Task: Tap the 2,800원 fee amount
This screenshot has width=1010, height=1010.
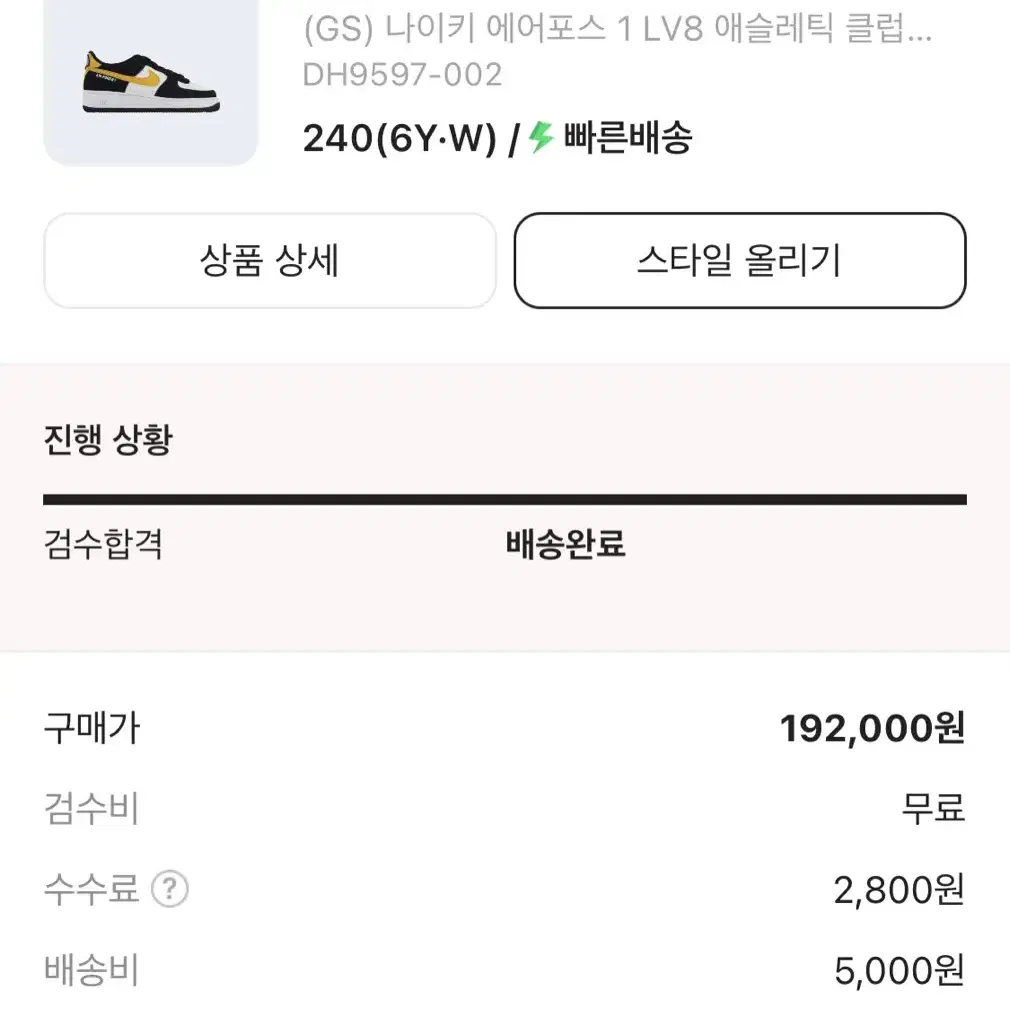Action: (x=899, y=890)
